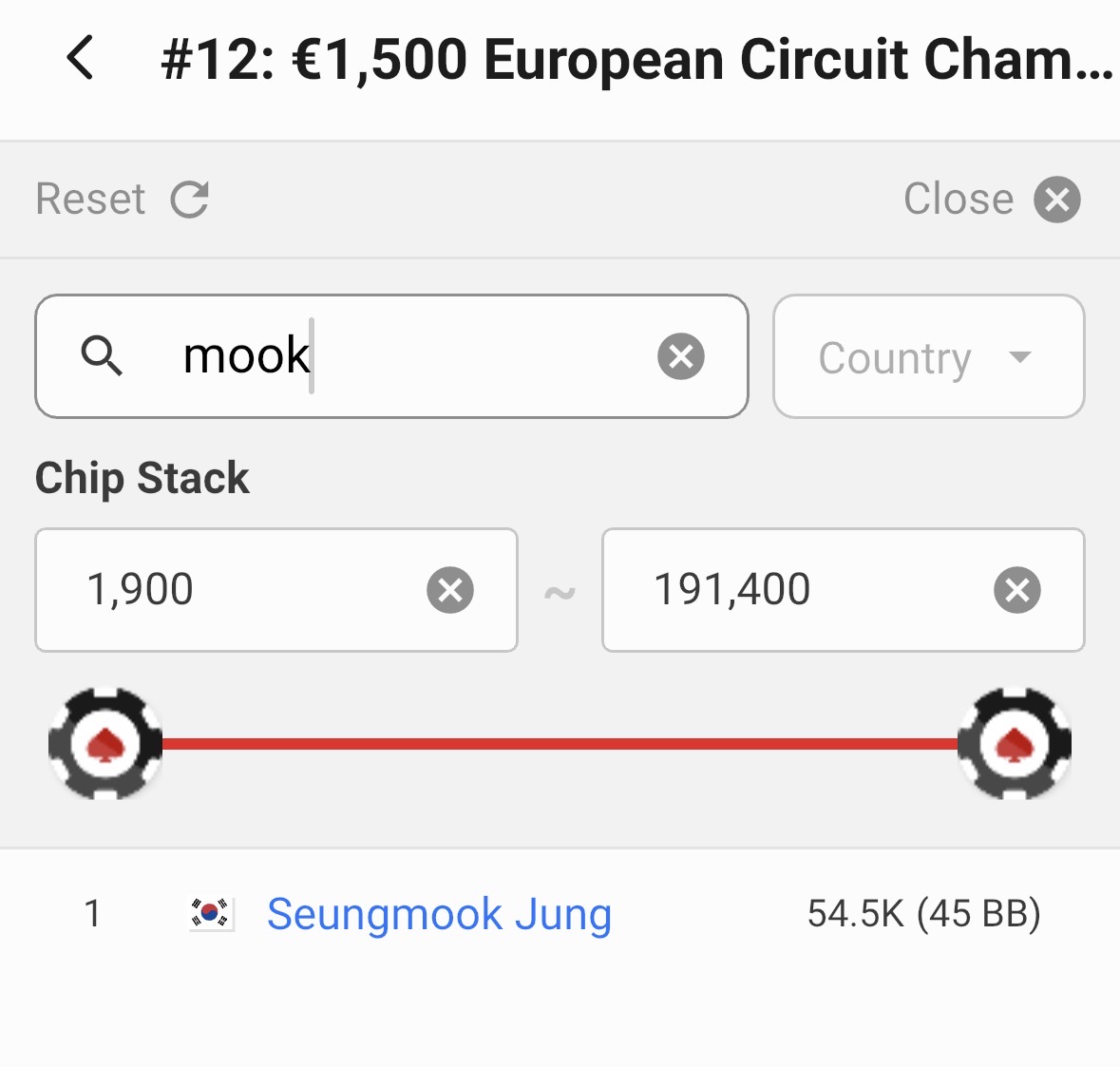This screenshot has height=1067, width=1120.
Task: Click the South Korea flag icon
Action: pos(211,914)
